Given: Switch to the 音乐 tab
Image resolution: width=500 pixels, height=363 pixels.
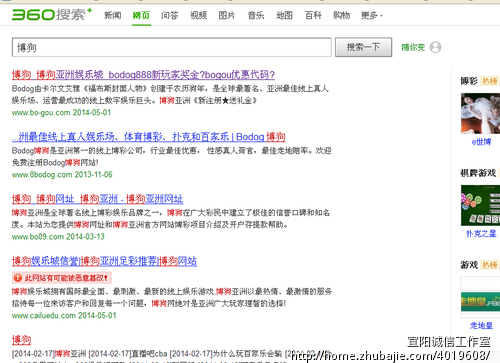Looking at the screenshot, I should [256, 15].
